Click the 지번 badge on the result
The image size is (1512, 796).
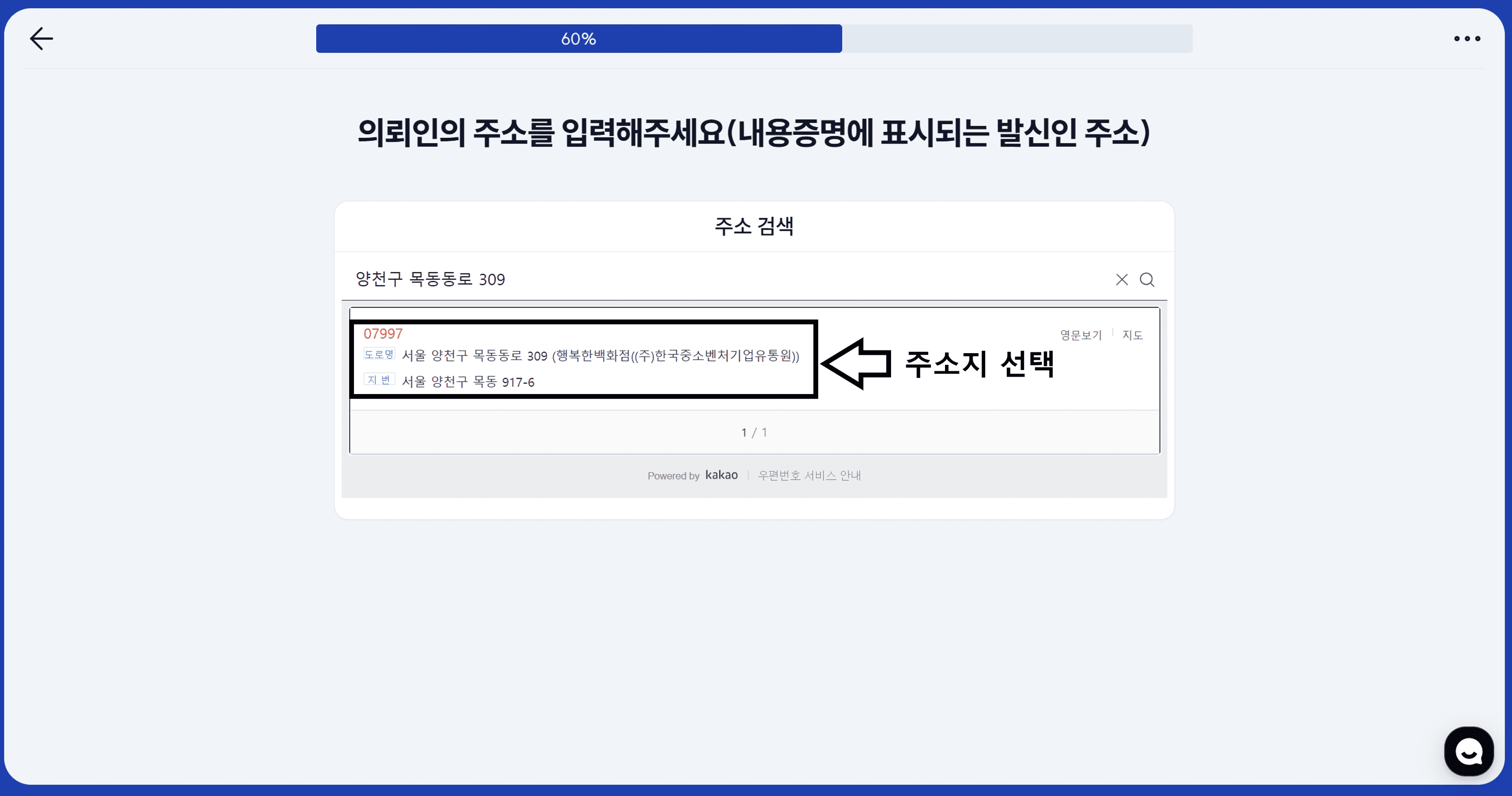380,381
